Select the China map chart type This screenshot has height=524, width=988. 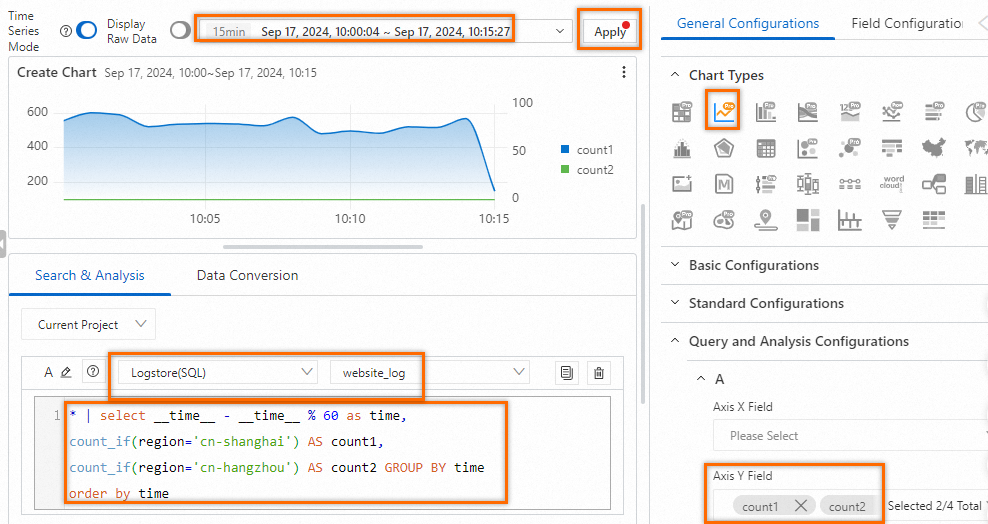coord(934,149)
